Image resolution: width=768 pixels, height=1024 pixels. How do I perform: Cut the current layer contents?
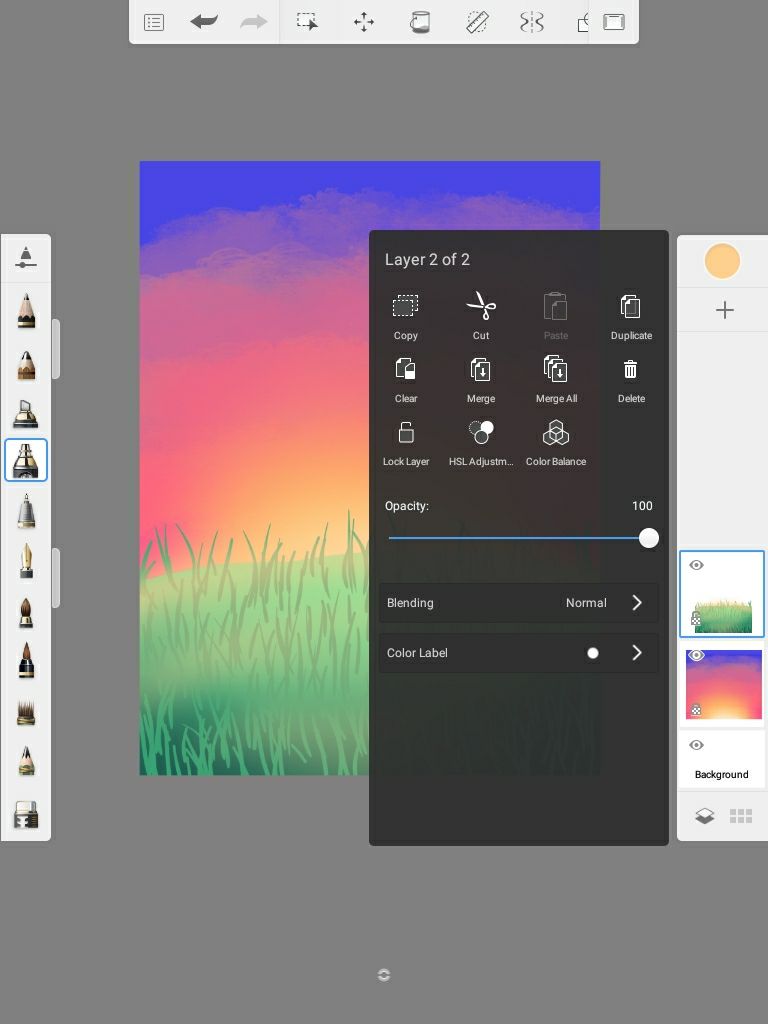click(x=481, y=317)
